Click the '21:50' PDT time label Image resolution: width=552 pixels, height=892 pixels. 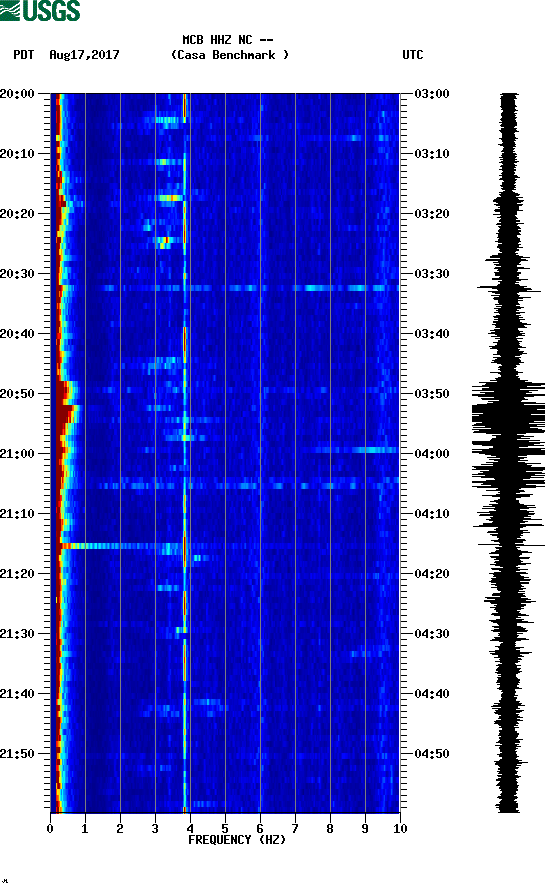pos(18,754)
